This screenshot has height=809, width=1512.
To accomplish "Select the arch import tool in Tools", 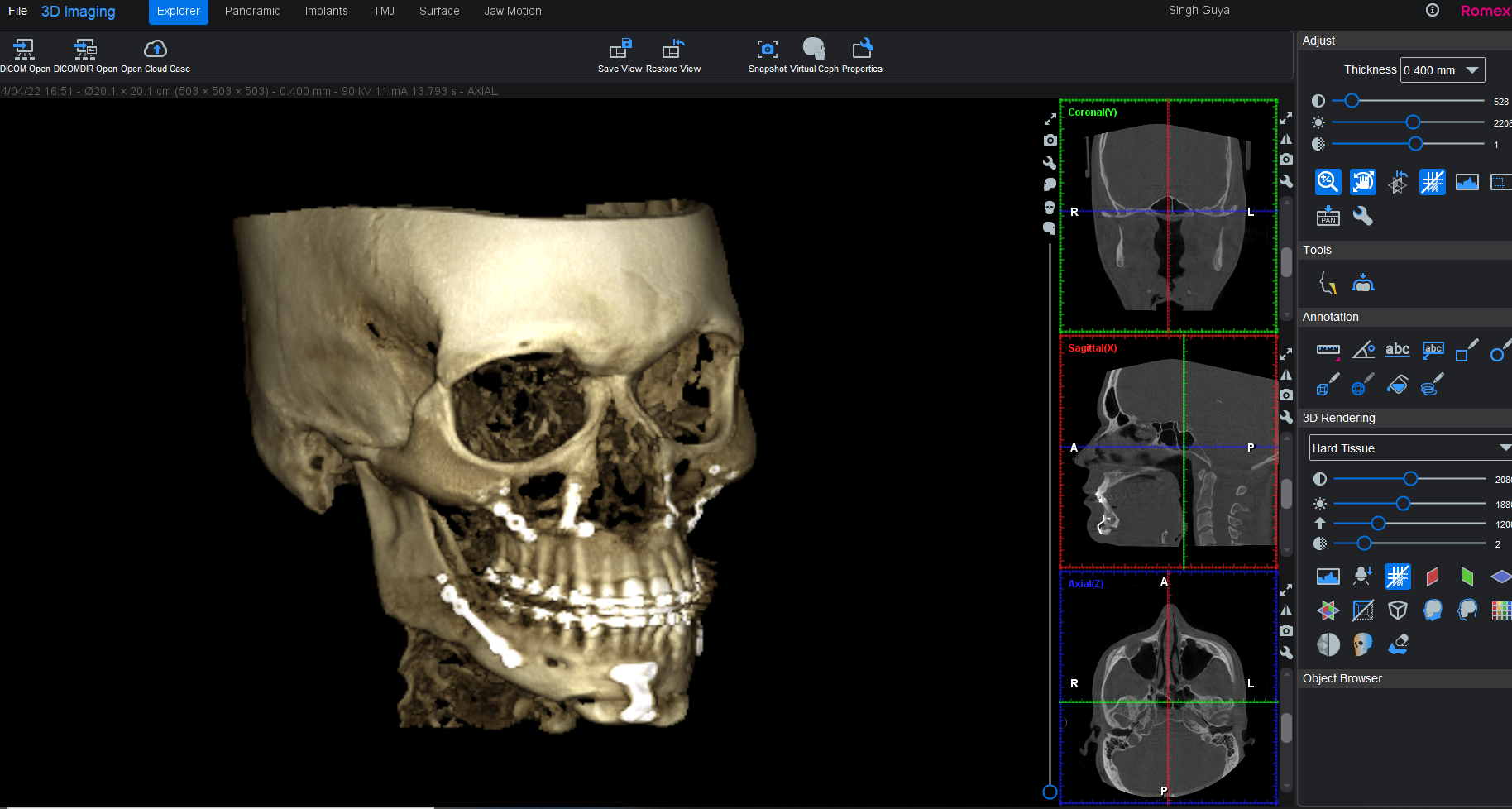I will 1363,284.
